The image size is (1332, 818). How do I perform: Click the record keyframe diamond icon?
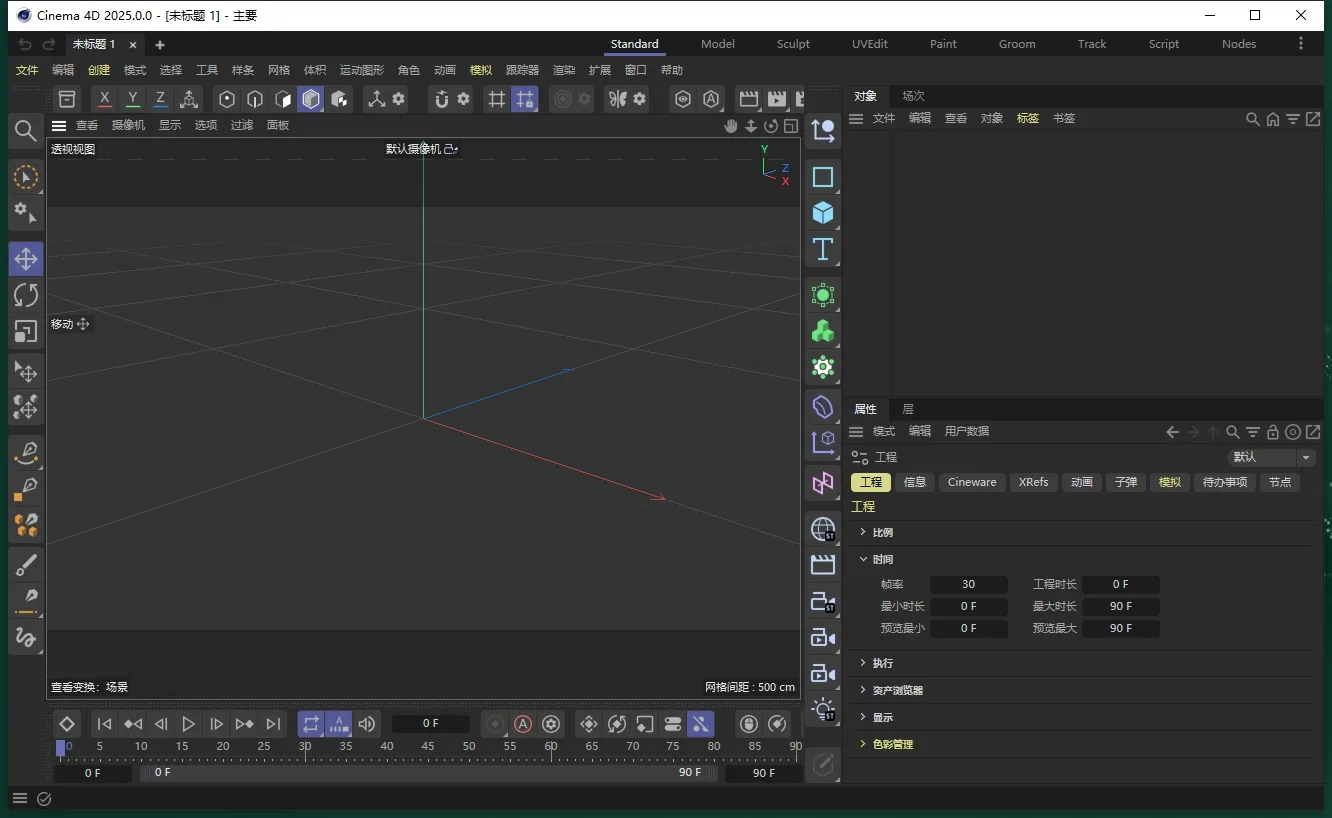coord(67,724)
